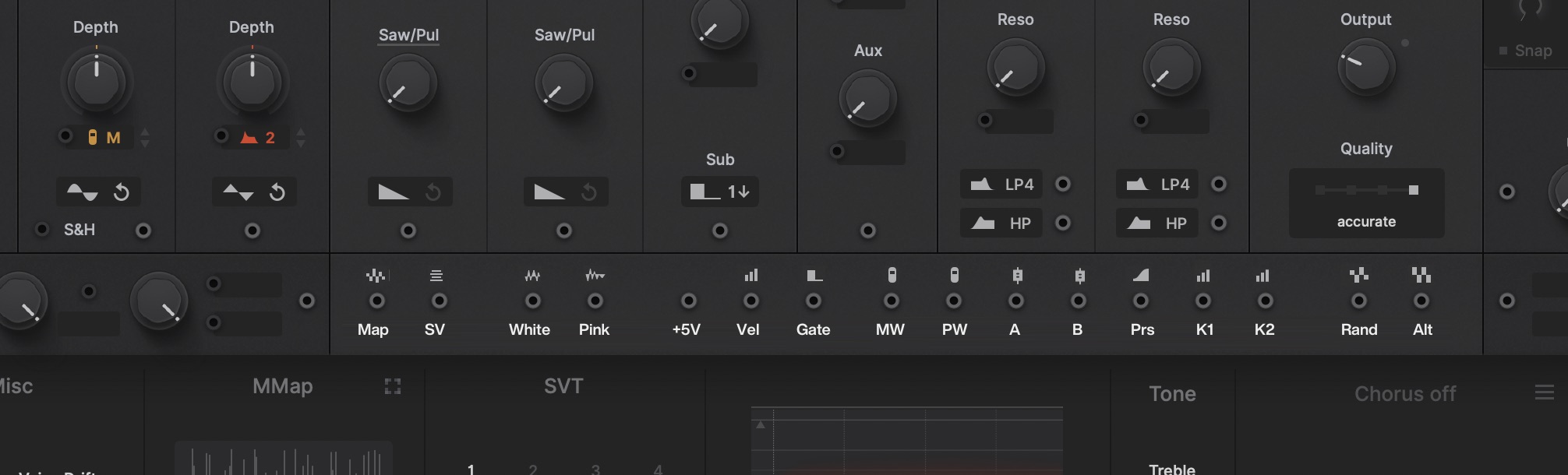The width and height of the screenshot is (1568, 475).
Task: Open second oscillator sawtooth waveform selector
Action: (549, 192)
